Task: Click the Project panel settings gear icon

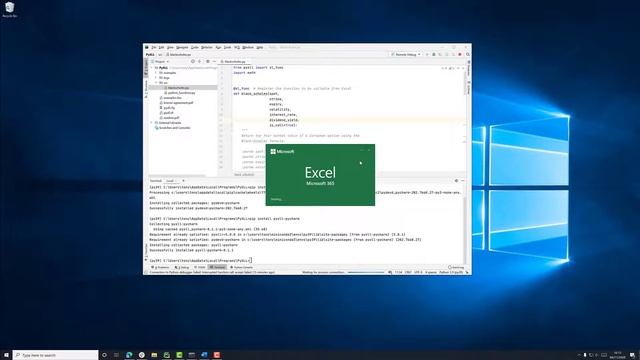Action: (x=208, y=62)
